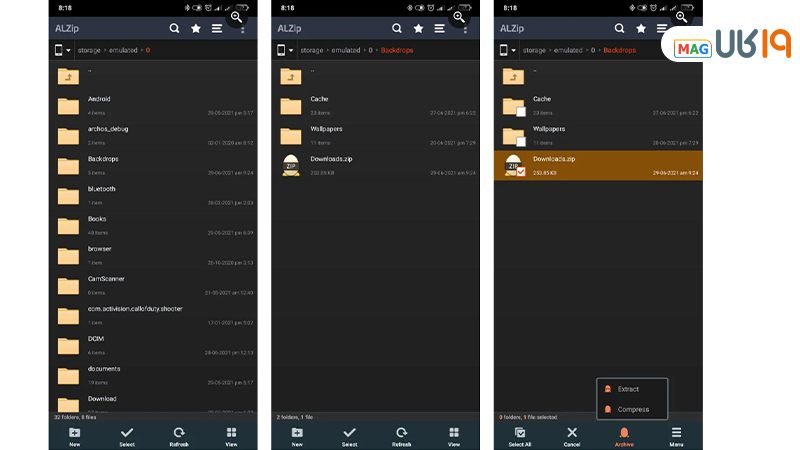Expand the device dropdown in the right screen
The height and width of the screenshot is (450, 800).
pyautogui.click(x=509, y=50)
